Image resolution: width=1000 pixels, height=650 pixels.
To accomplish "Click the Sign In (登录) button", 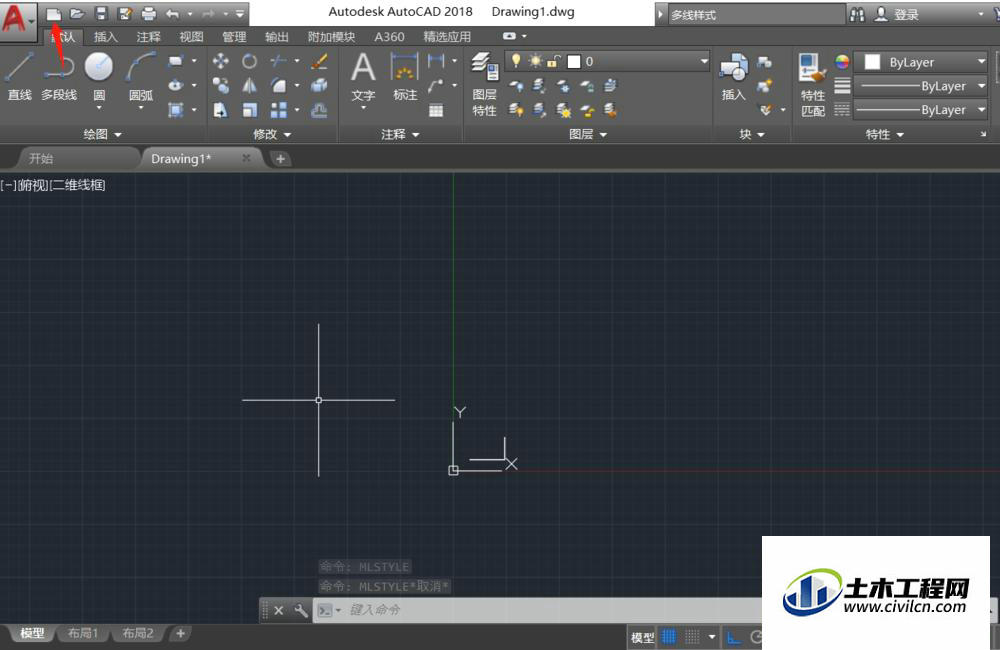I will pos(897,14).
